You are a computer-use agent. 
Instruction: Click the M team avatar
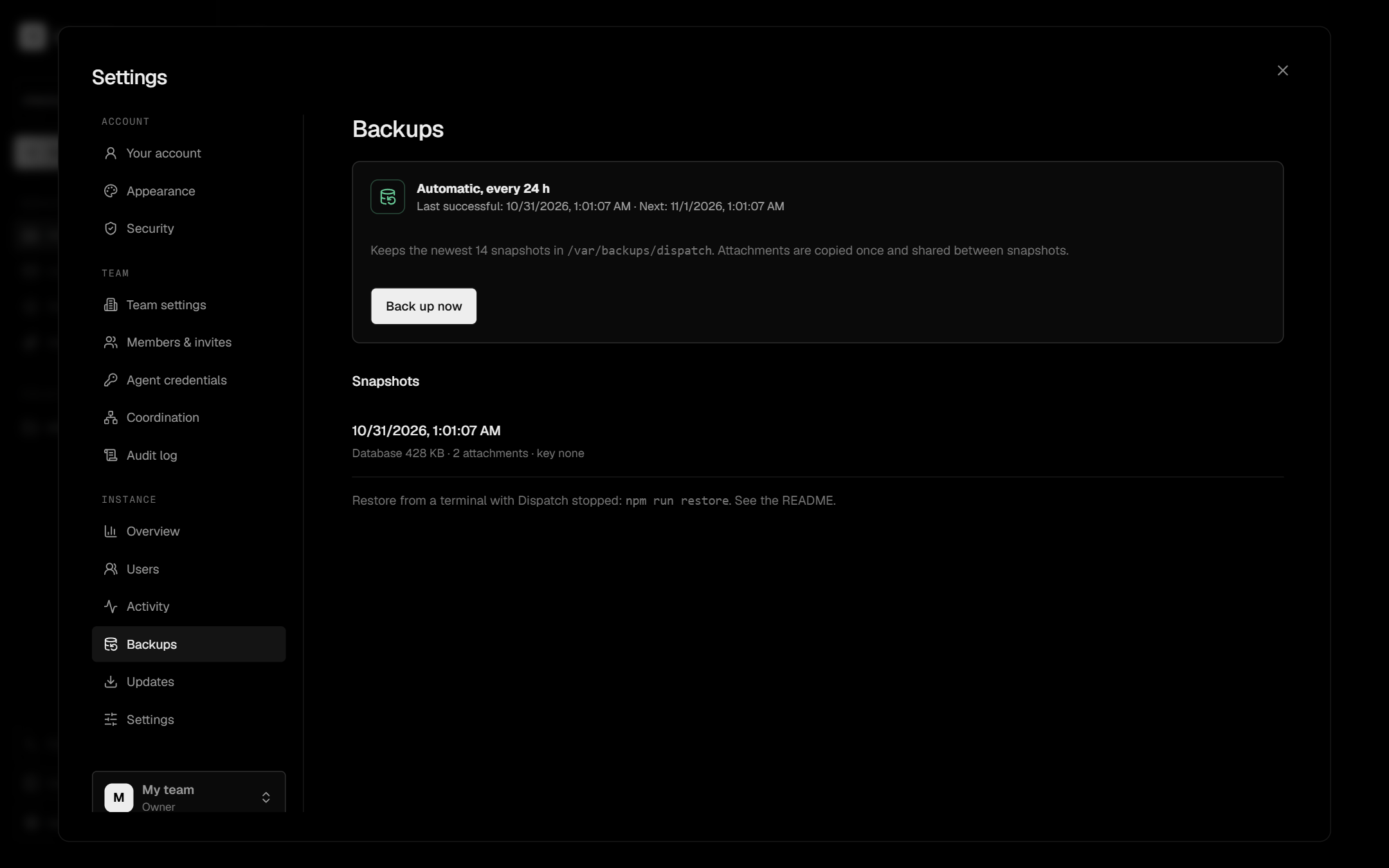click(x=119, y=797)
